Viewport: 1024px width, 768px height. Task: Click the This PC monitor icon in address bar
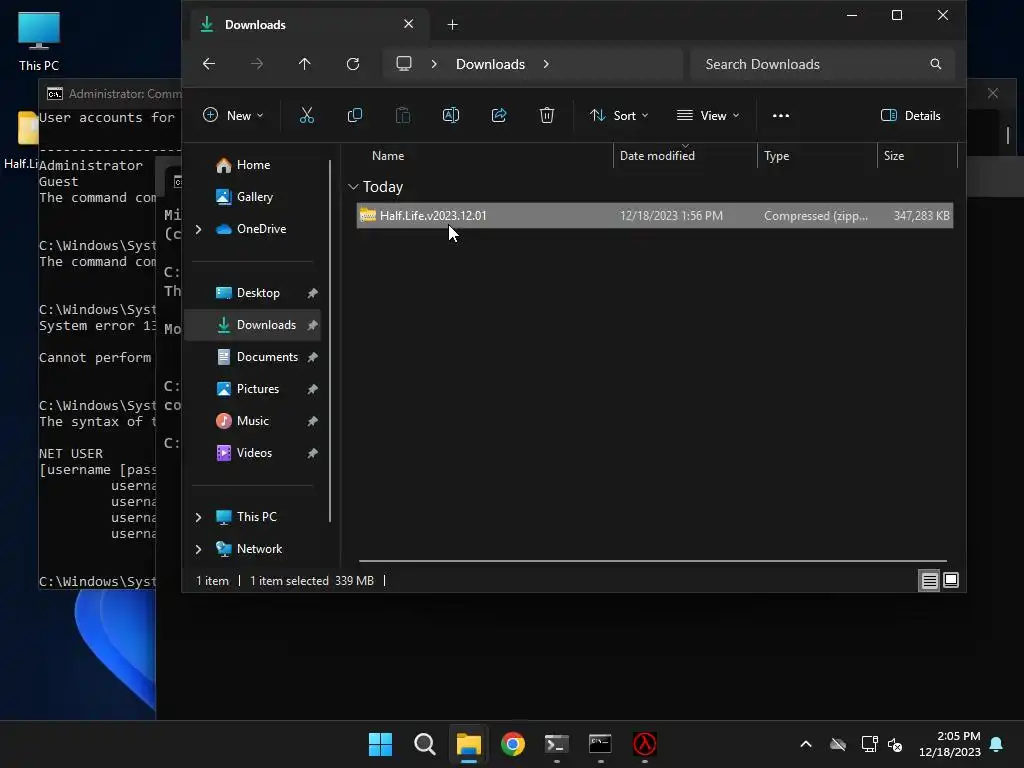[x=404, y=63]
